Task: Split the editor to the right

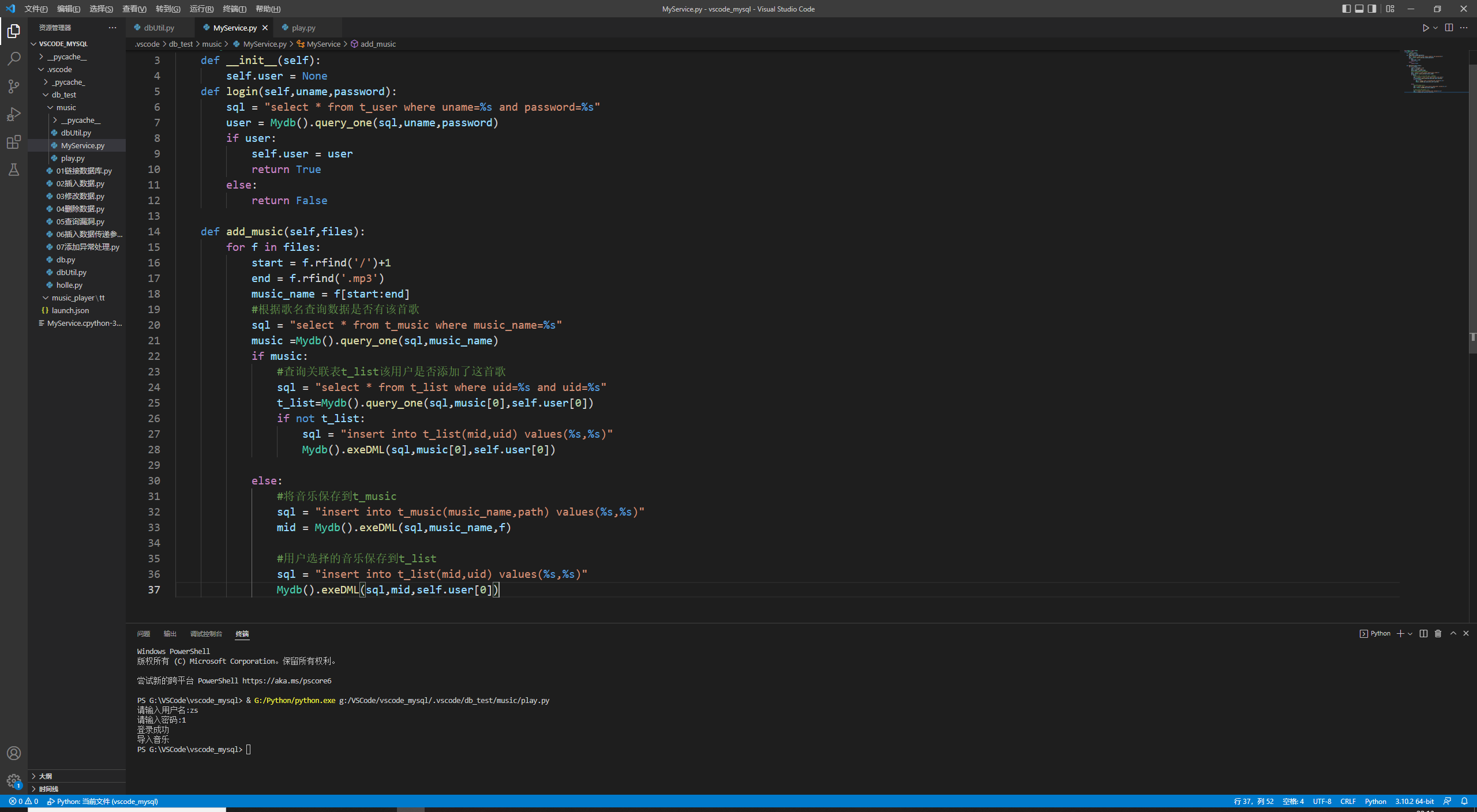Action: click(x=1449, y=28)
